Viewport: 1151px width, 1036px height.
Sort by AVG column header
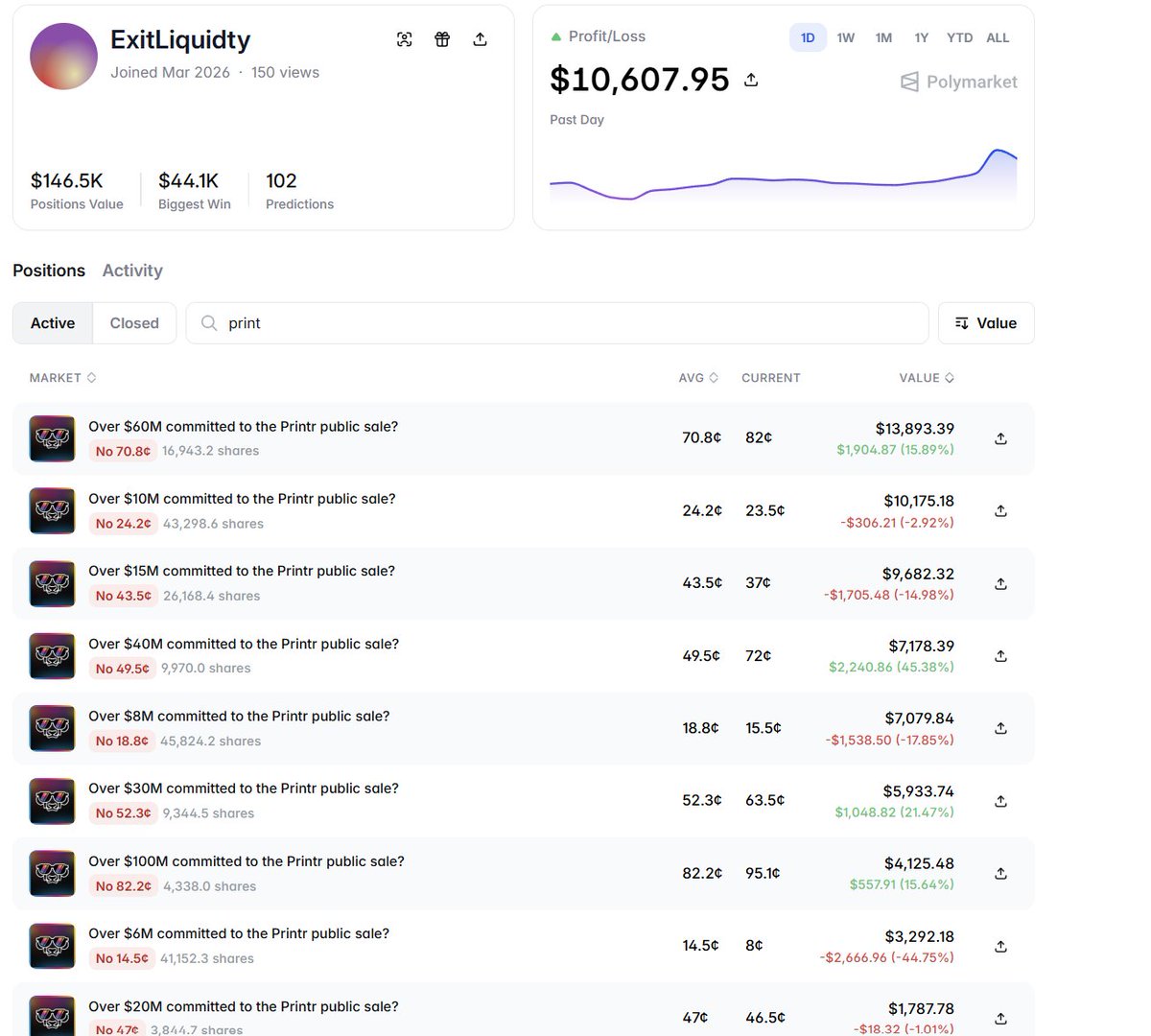[x=698, y=378]
